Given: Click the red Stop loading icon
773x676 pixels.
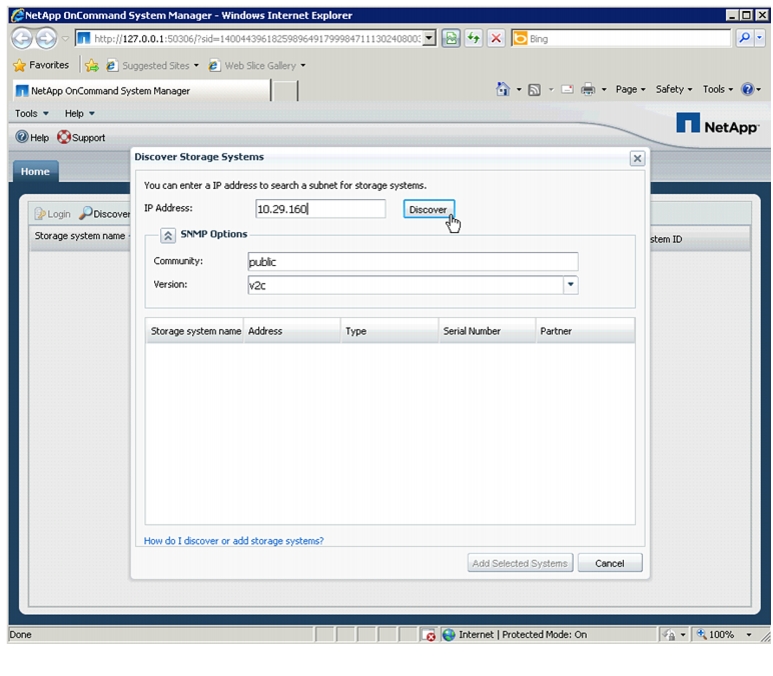Looking at the screenshot, I should tap(496, 38).
